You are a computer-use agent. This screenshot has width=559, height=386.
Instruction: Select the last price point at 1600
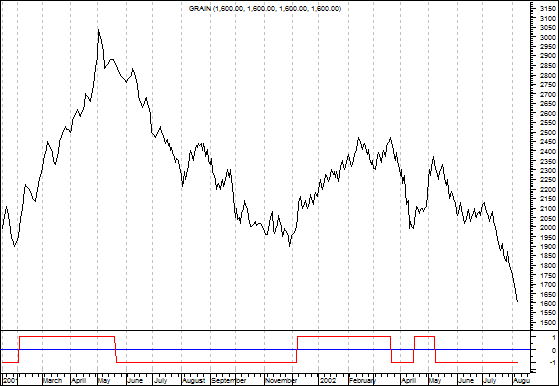517,302
